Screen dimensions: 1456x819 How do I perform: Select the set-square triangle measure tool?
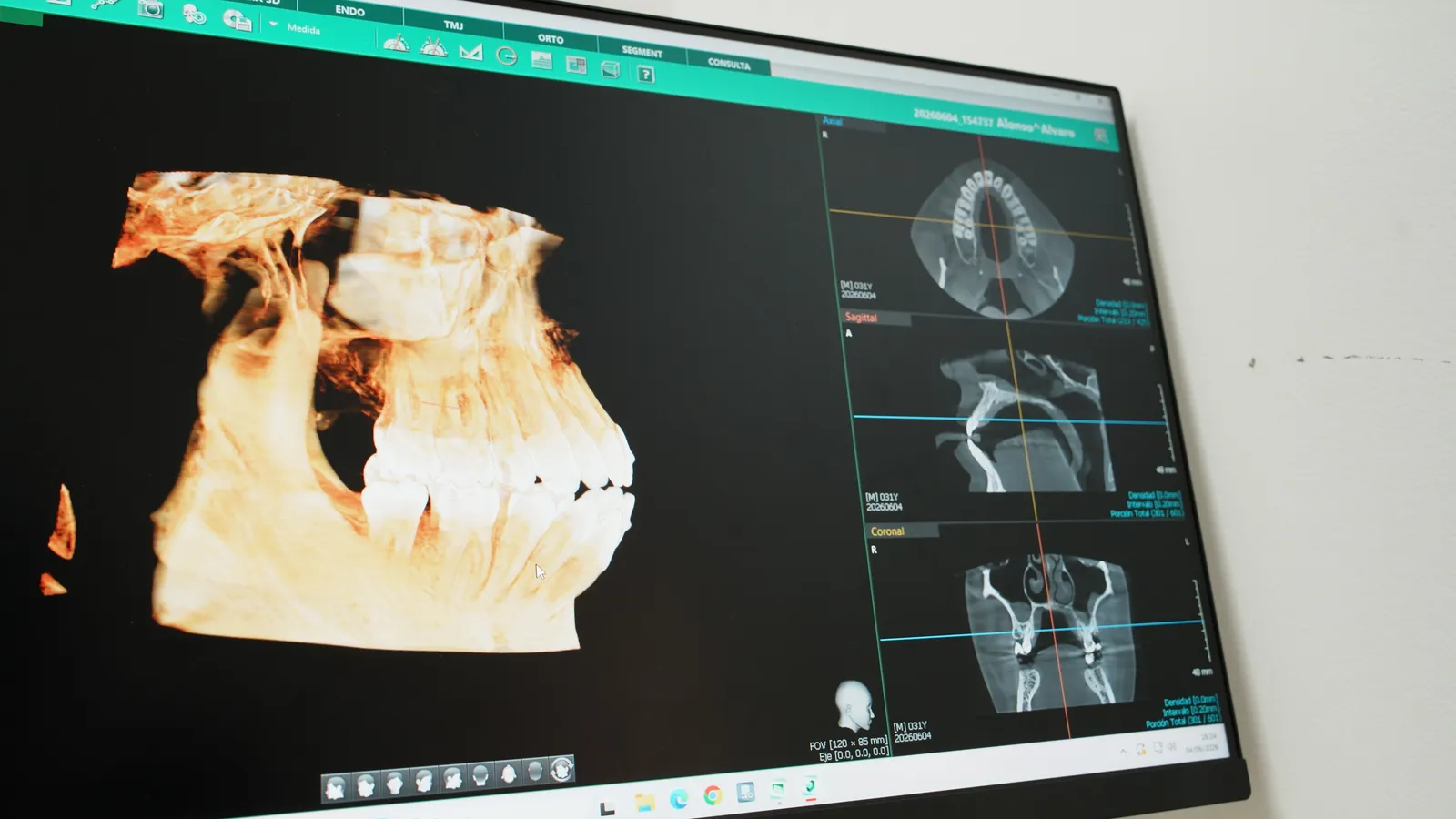pyautogui.click(x=470, y=52)
